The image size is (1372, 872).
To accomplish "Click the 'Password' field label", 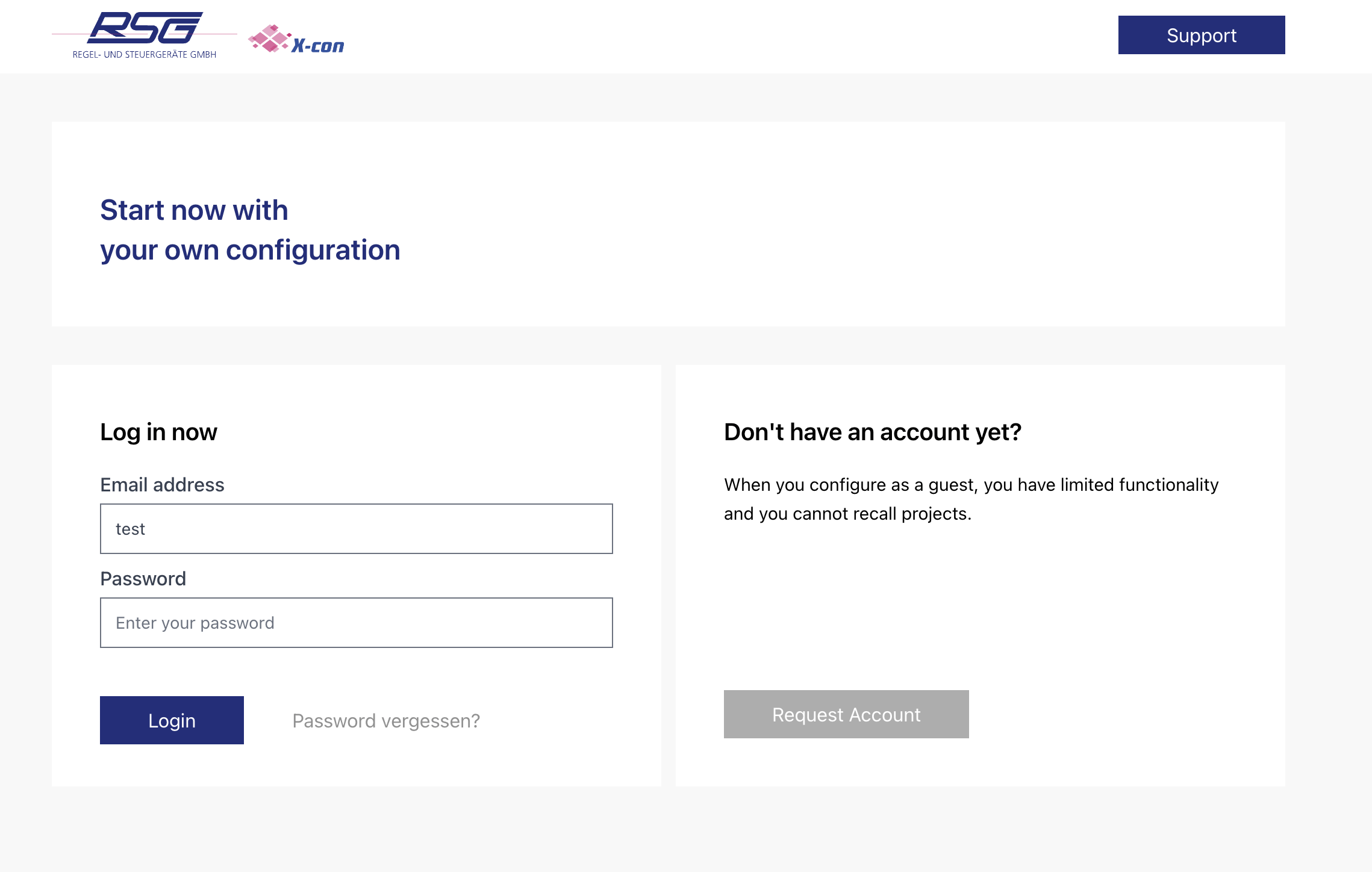I will pyautogui.click(x=143, y=579).
